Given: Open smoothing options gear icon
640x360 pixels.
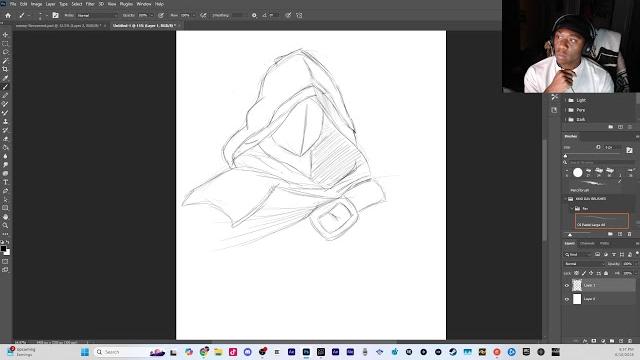Looking at the screenshot, I should click(254, 16).
